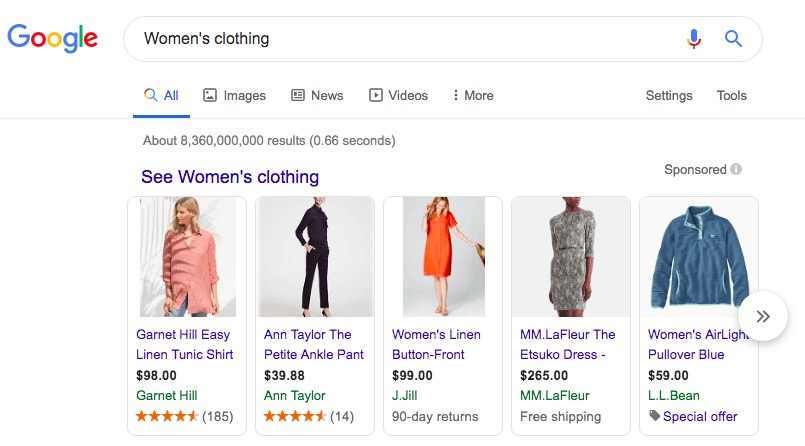805x446 pixels.
Task: Click the star rating with (185) reviews
Action: click(x=184, y=416)
